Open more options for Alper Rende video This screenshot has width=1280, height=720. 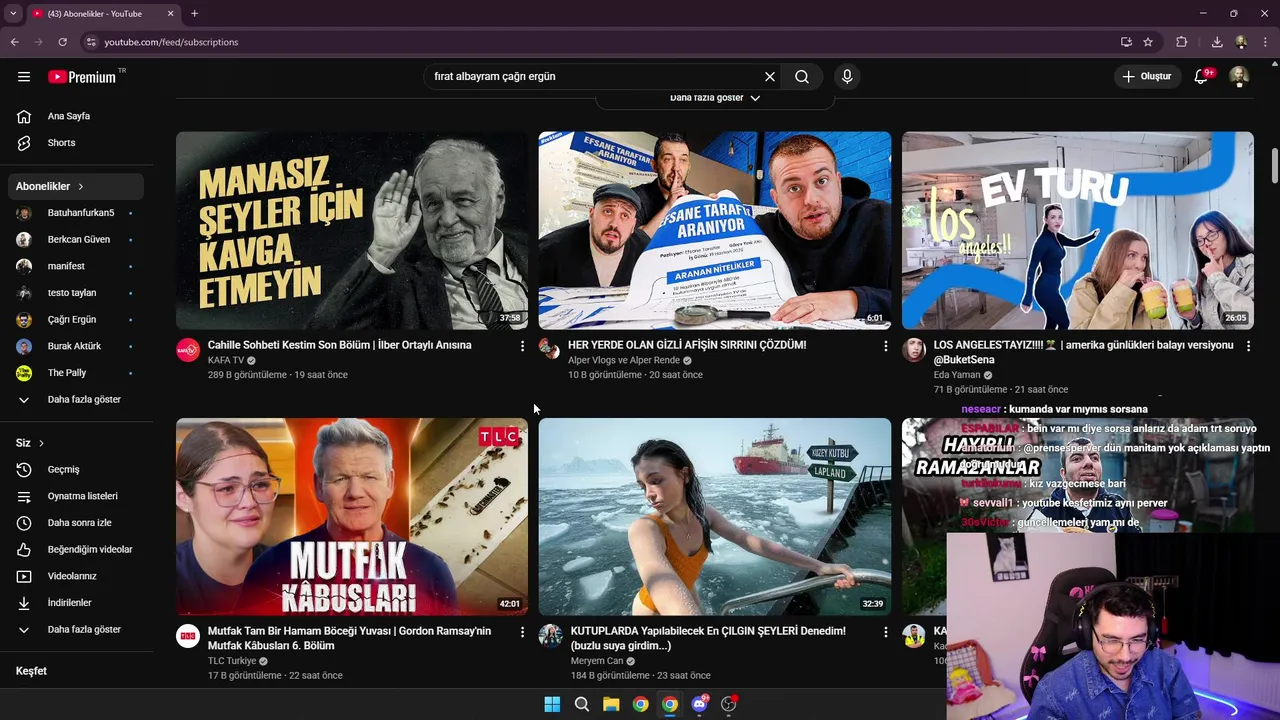pyautogui.click(x=885, y=346)
